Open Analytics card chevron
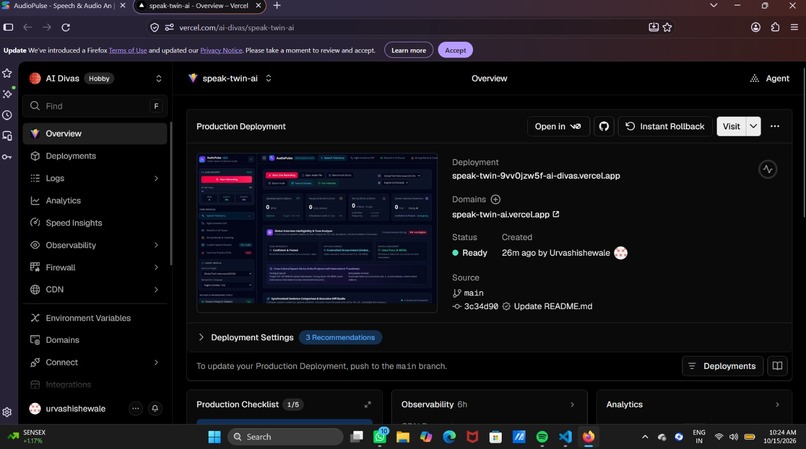The height and width of the screenshot is (449, 806). pyautogui.click(x=777, y=405)
